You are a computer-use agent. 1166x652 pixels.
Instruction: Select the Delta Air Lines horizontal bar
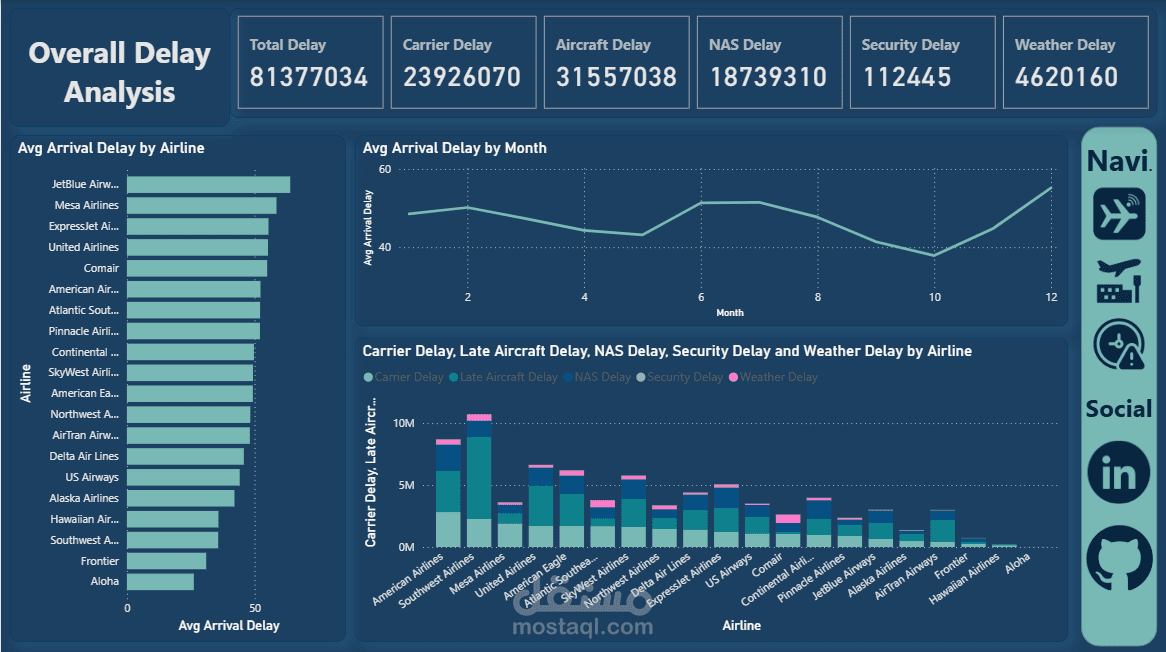[185, 456]
